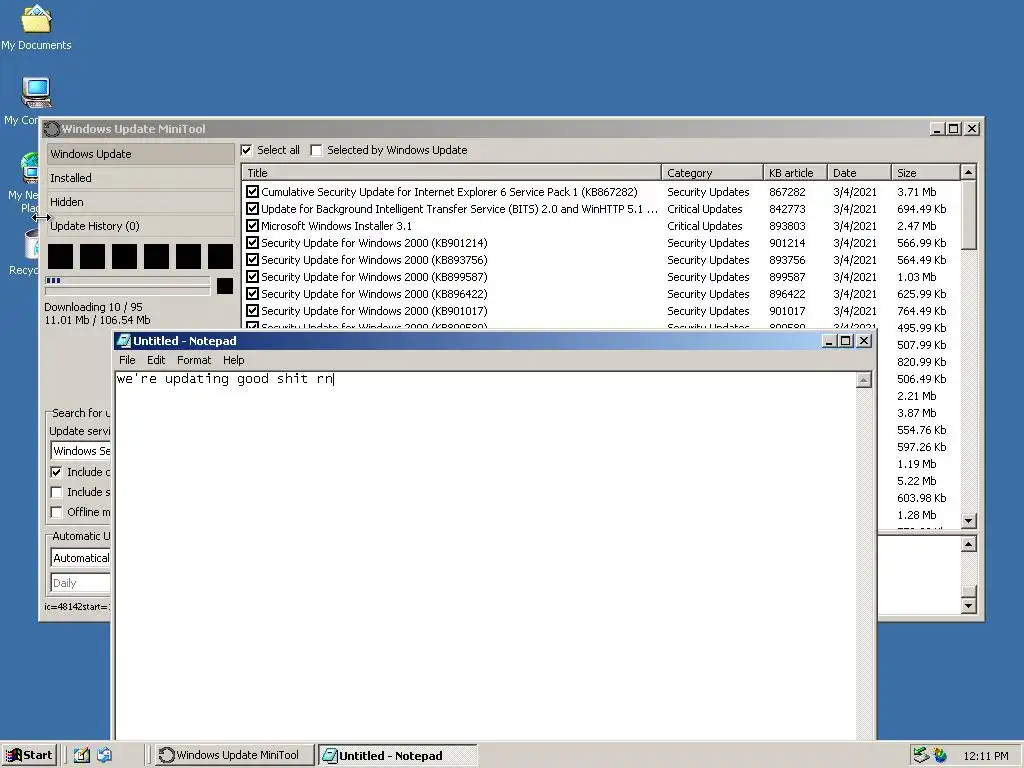1024x768 pixels.
Task: Switch to Windows Update MiniTool taskbar button
Action: click(x=234, y=755)
